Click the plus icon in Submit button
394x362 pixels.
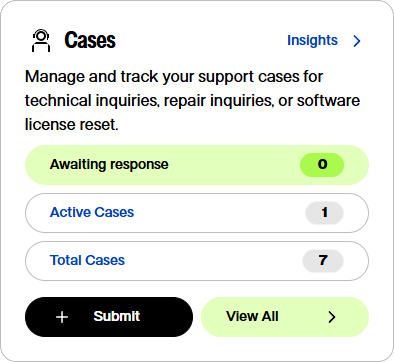[62, 317]
